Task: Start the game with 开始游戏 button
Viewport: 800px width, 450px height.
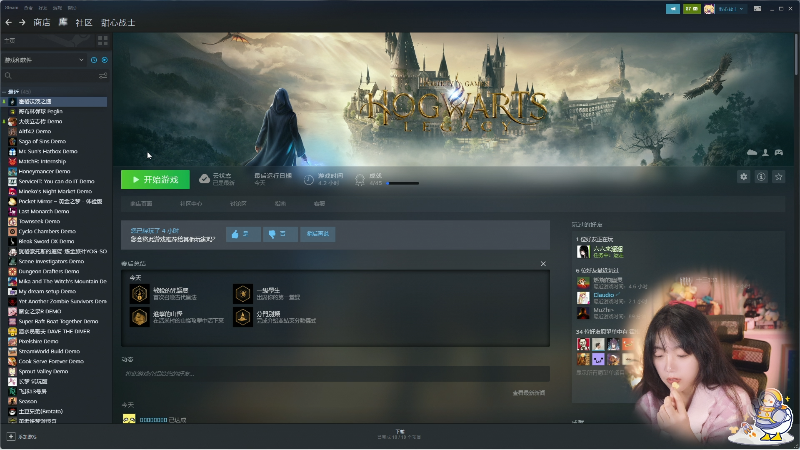Action: click(155, 180)
